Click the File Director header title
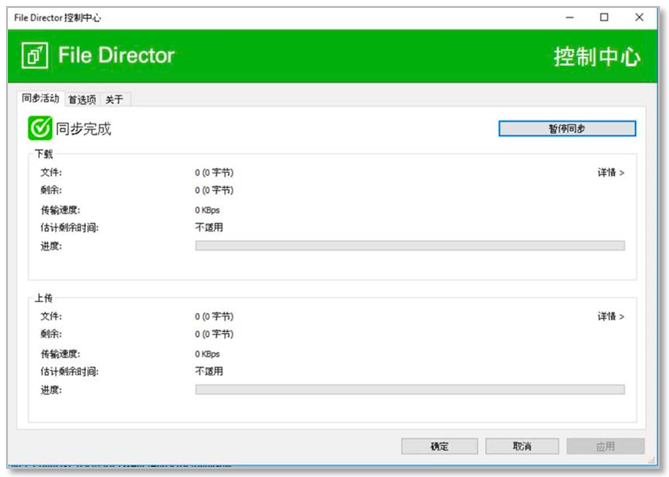 [x=116, y=55]
